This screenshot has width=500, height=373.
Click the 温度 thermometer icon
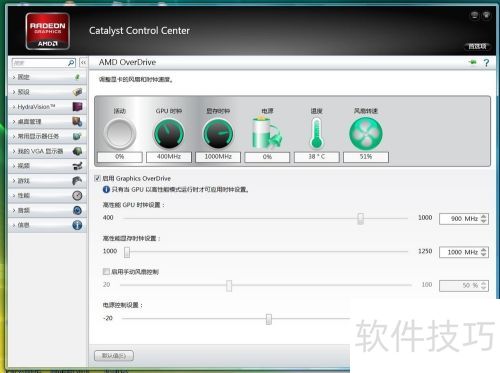[x=316, y=133]
